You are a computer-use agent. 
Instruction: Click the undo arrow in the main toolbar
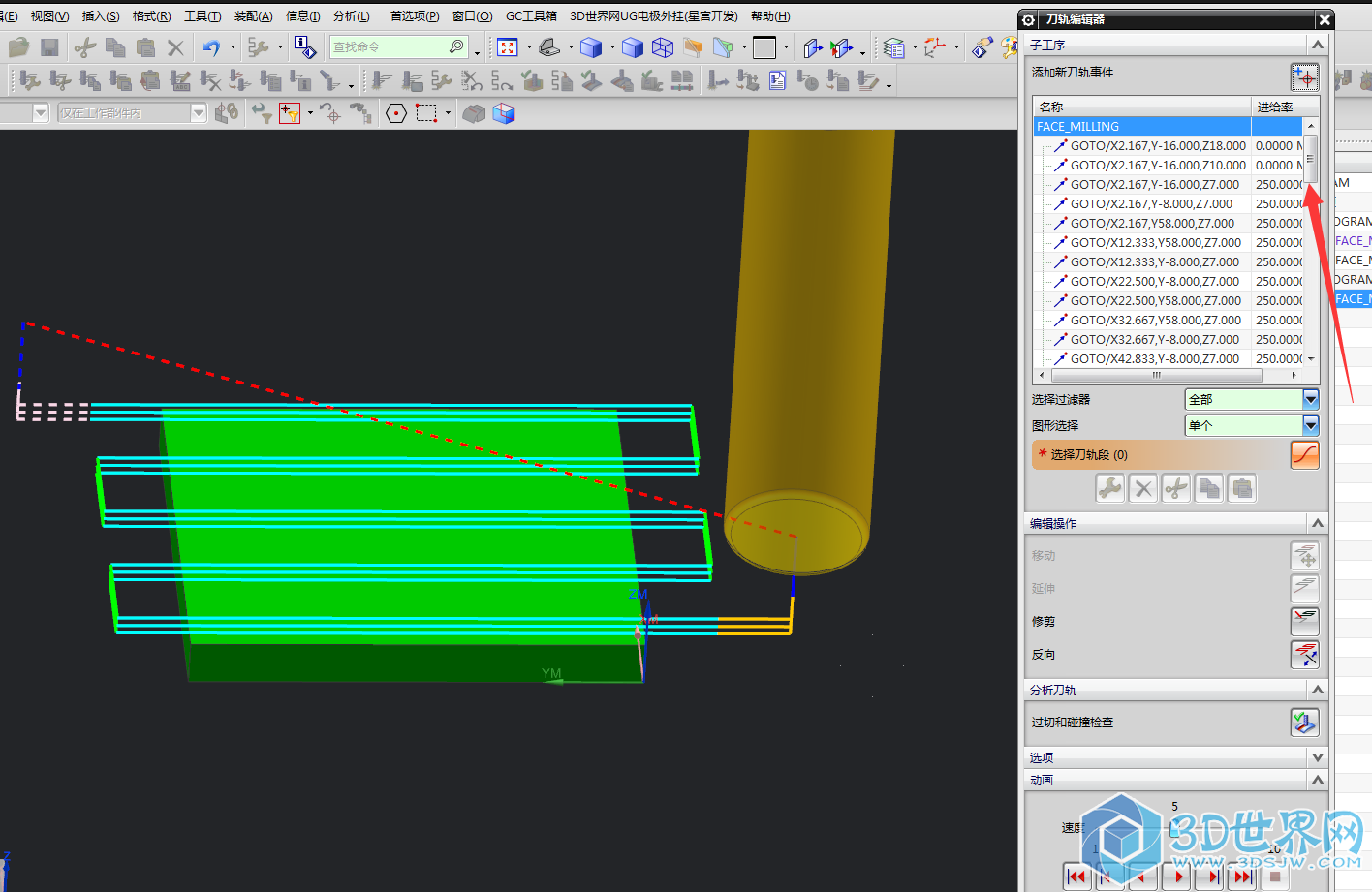[x=210, y=46]
